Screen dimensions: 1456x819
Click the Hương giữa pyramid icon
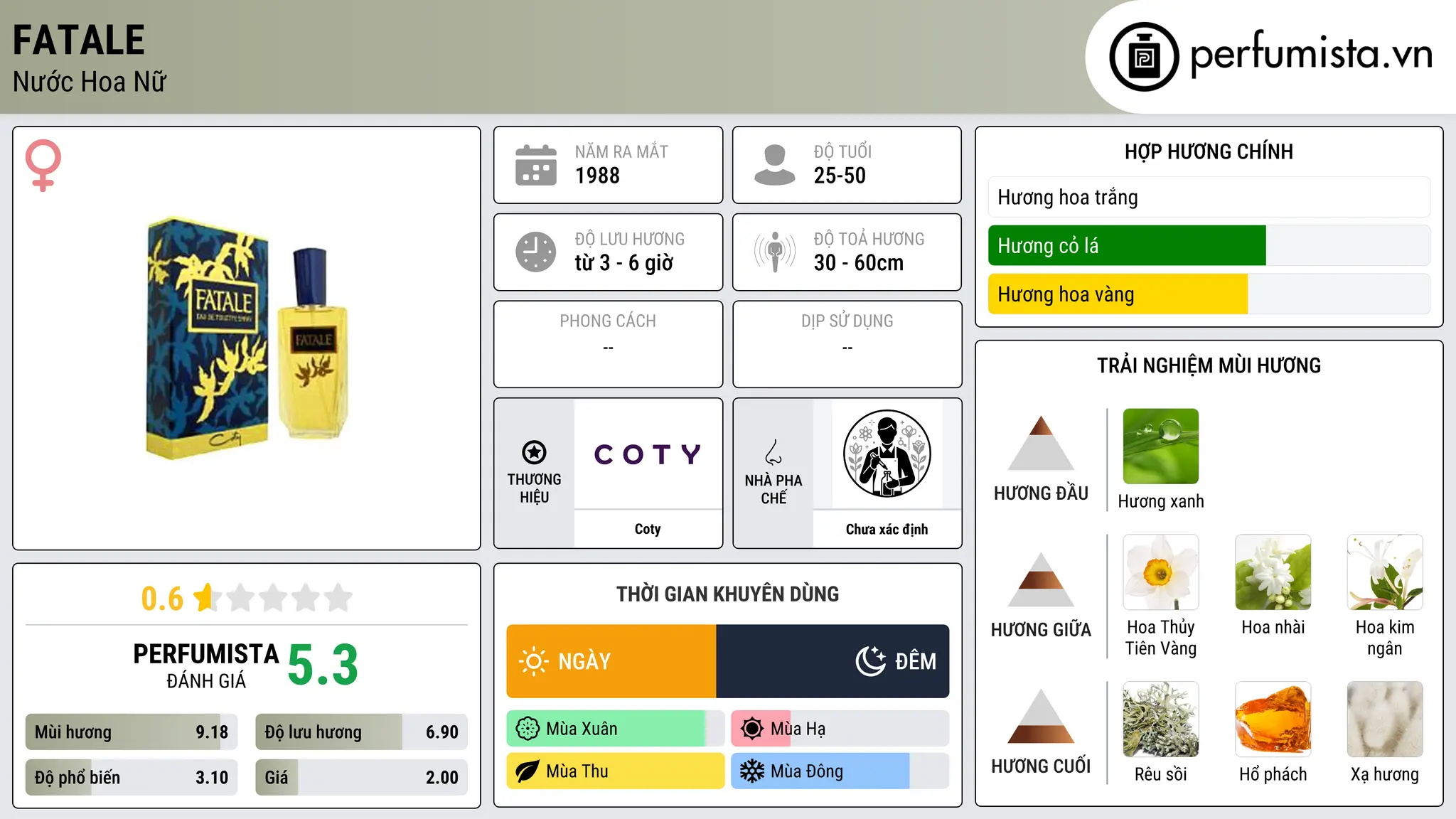[x=1041, y=579]
